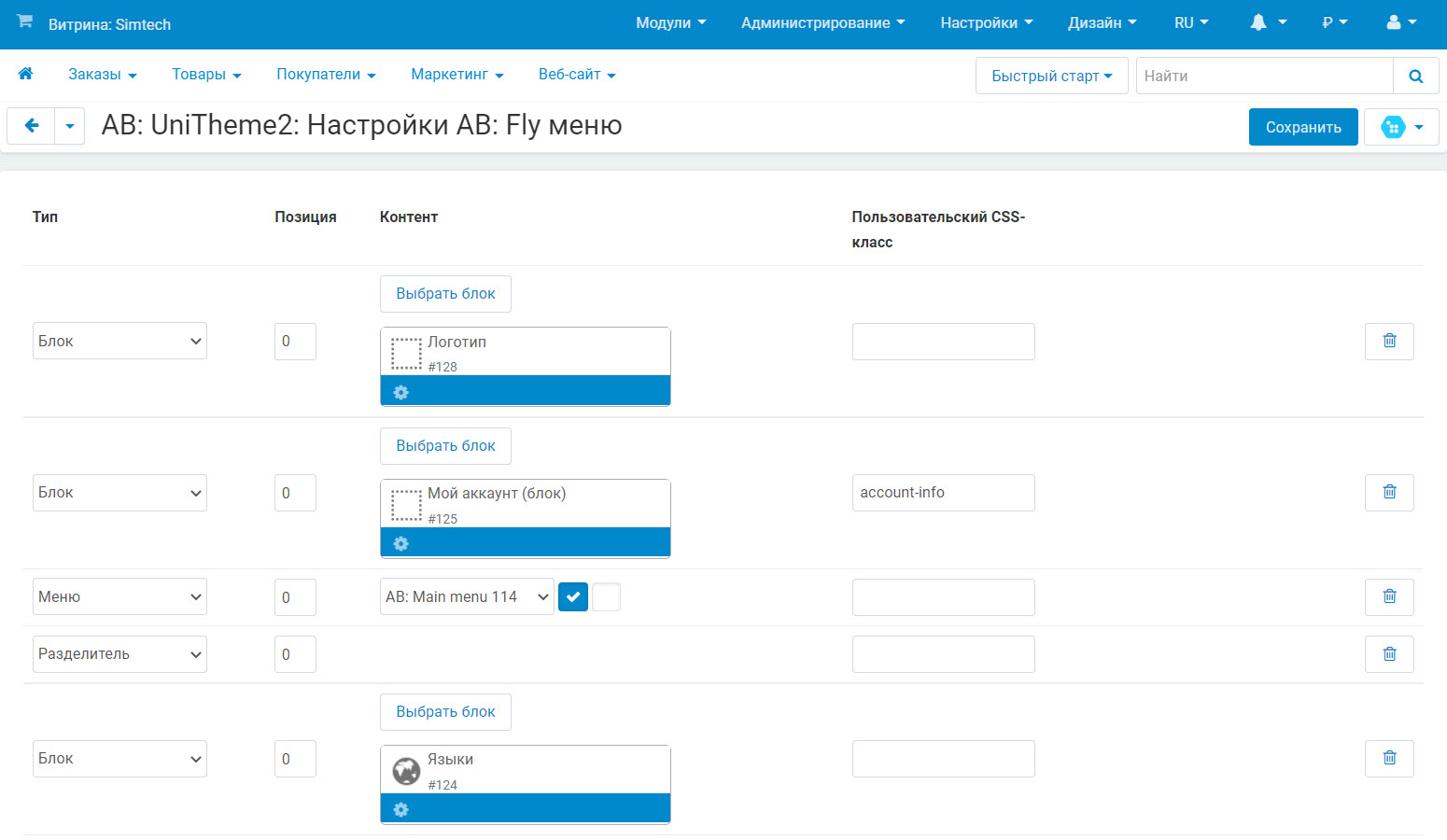Click the Логотип block placeholder icon

coord(406,354)
